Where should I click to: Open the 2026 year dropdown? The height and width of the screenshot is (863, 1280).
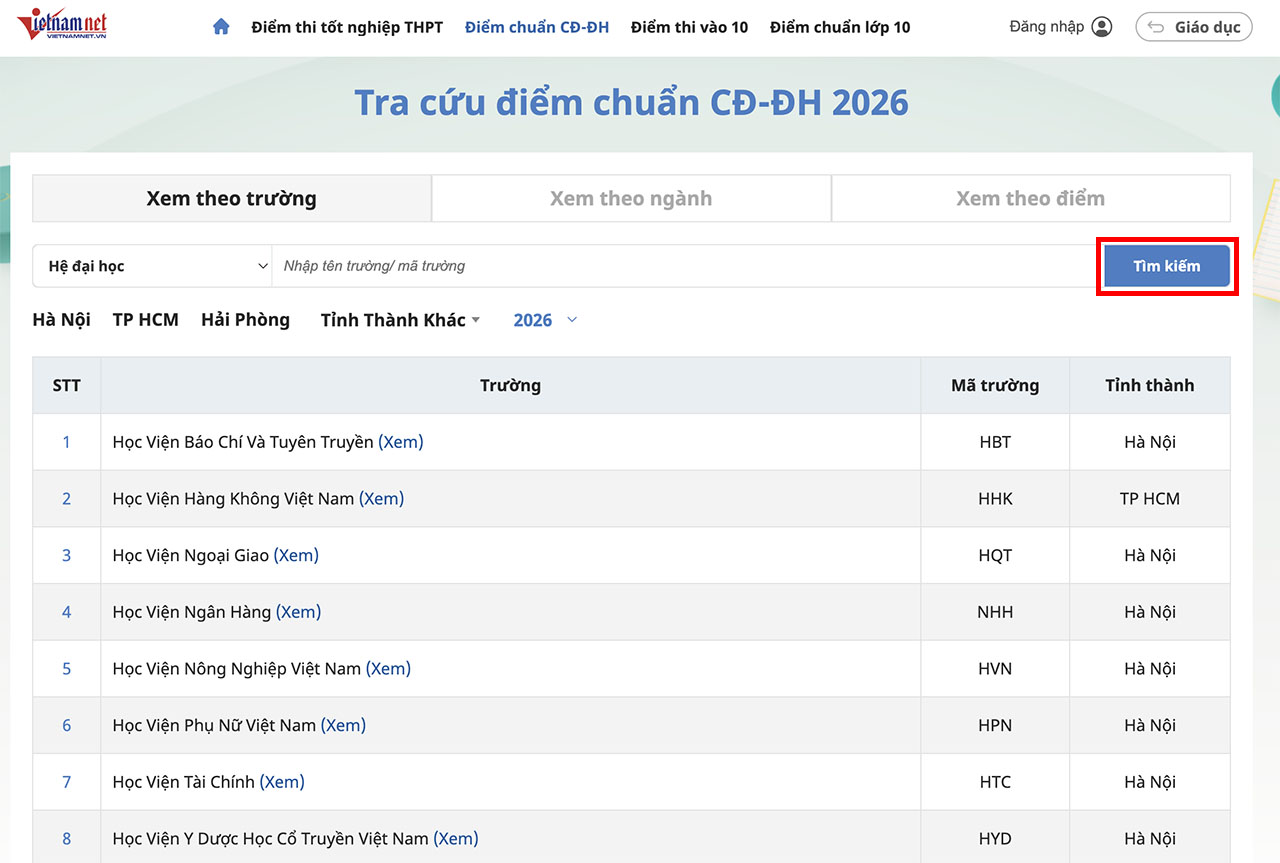tap(545, 320)
